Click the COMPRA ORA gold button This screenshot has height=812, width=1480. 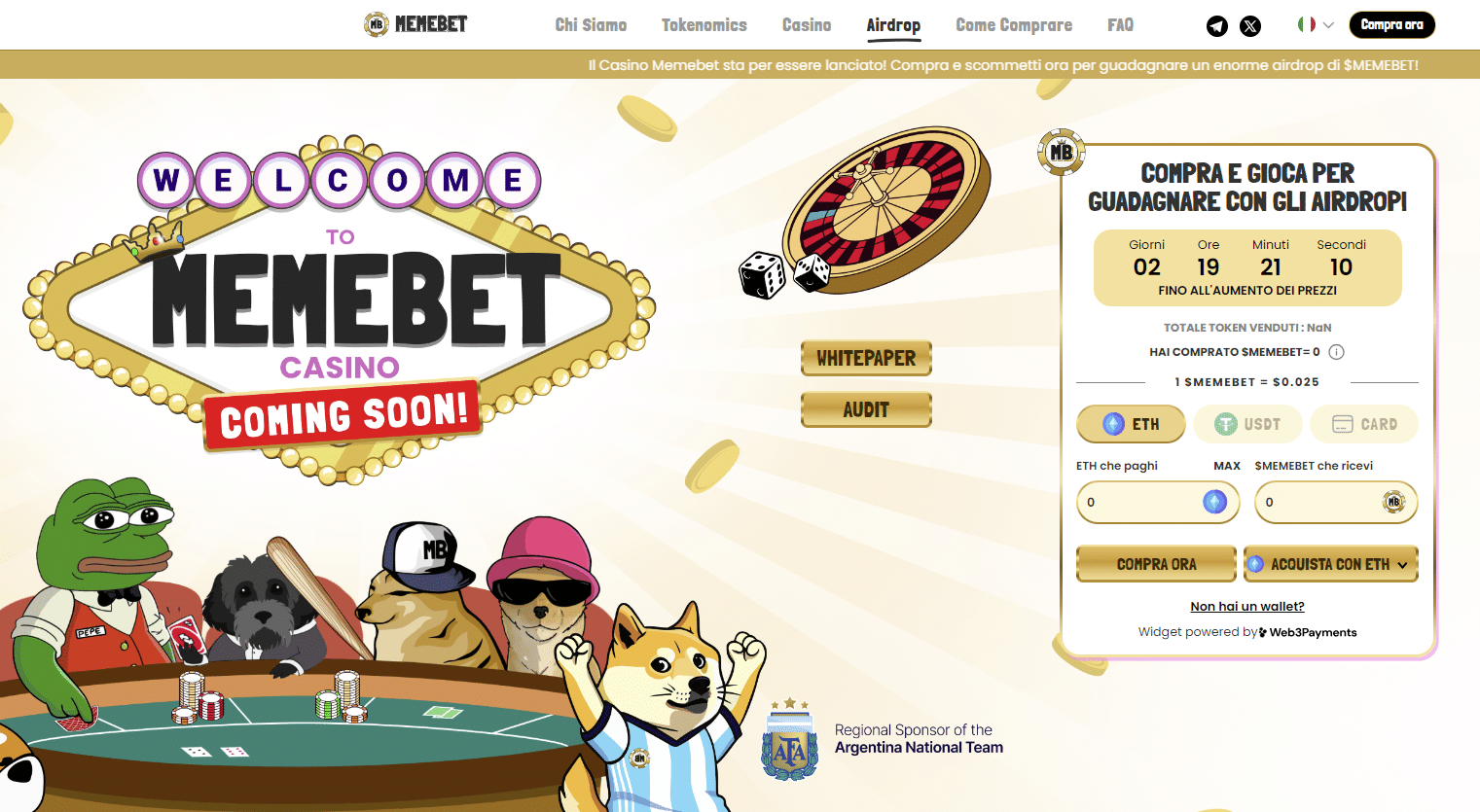[1156, 564]
